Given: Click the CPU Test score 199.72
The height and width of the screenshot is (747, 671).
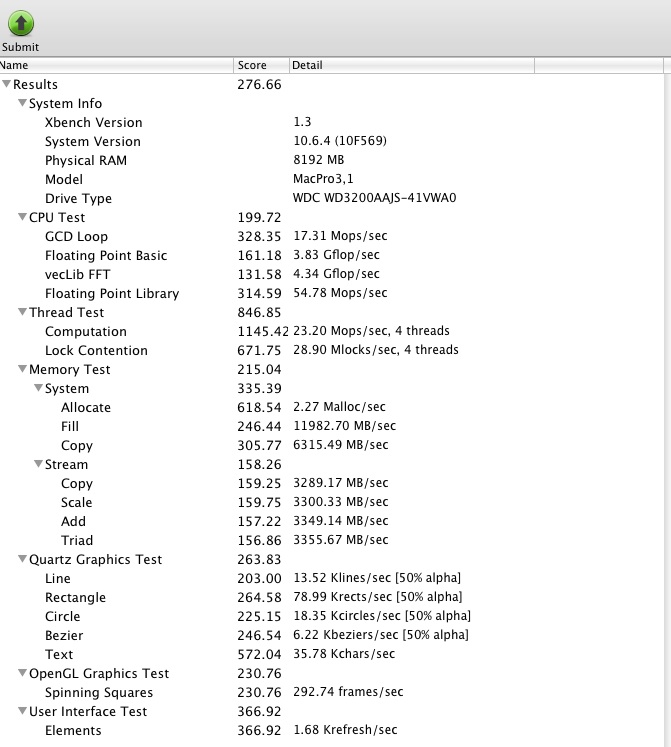Looking at the screenshot, I should click(x=259, y=217).
